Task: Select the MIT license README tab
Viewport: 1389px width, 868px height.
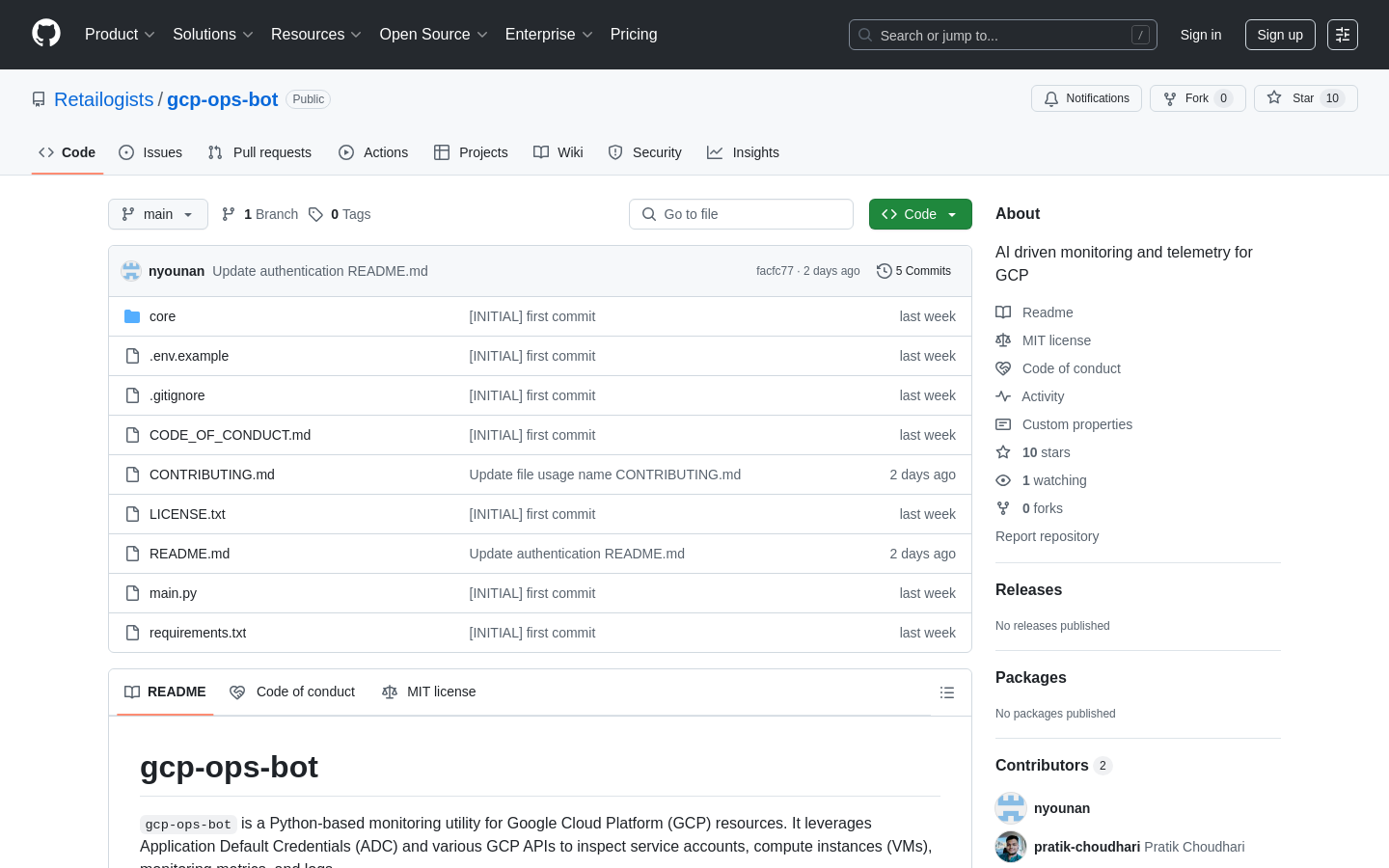Action: click(429, 692)
